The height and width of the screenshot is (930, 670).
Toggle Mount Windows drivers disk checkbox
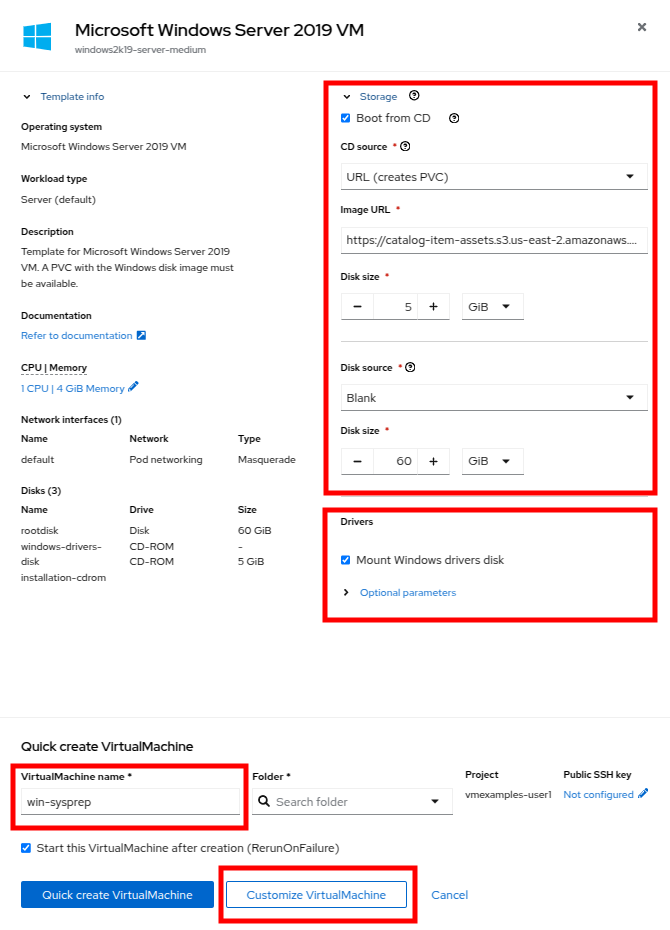[346, 560]
